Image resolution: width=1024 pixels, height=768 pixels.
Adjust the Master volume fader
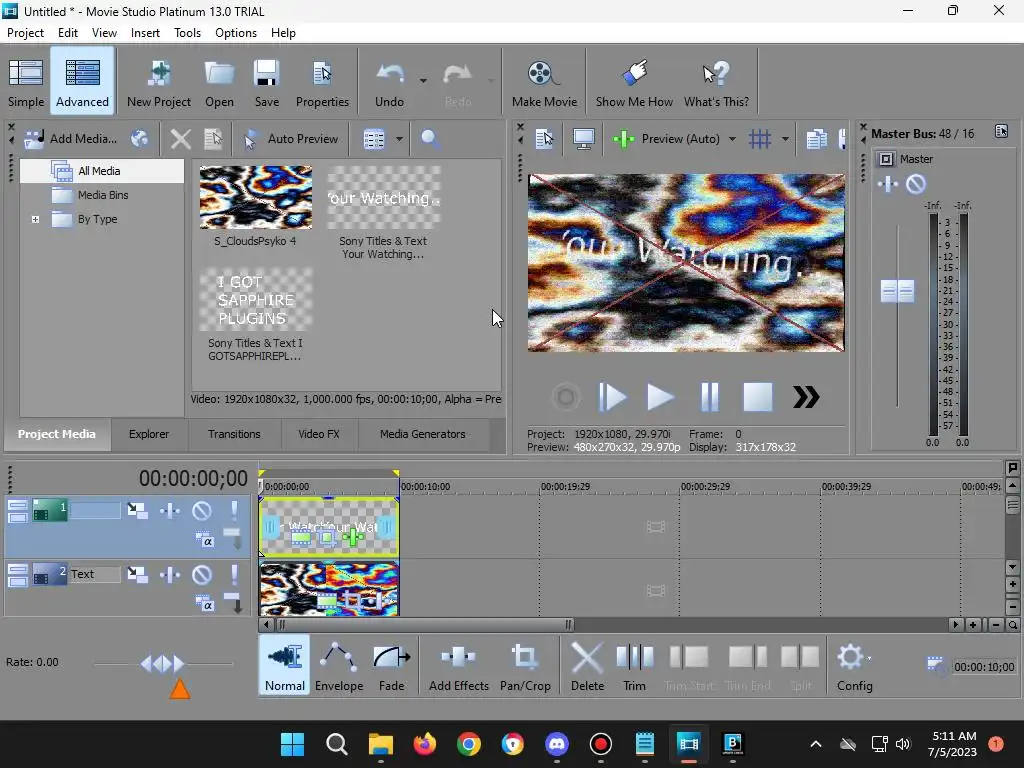897,291
